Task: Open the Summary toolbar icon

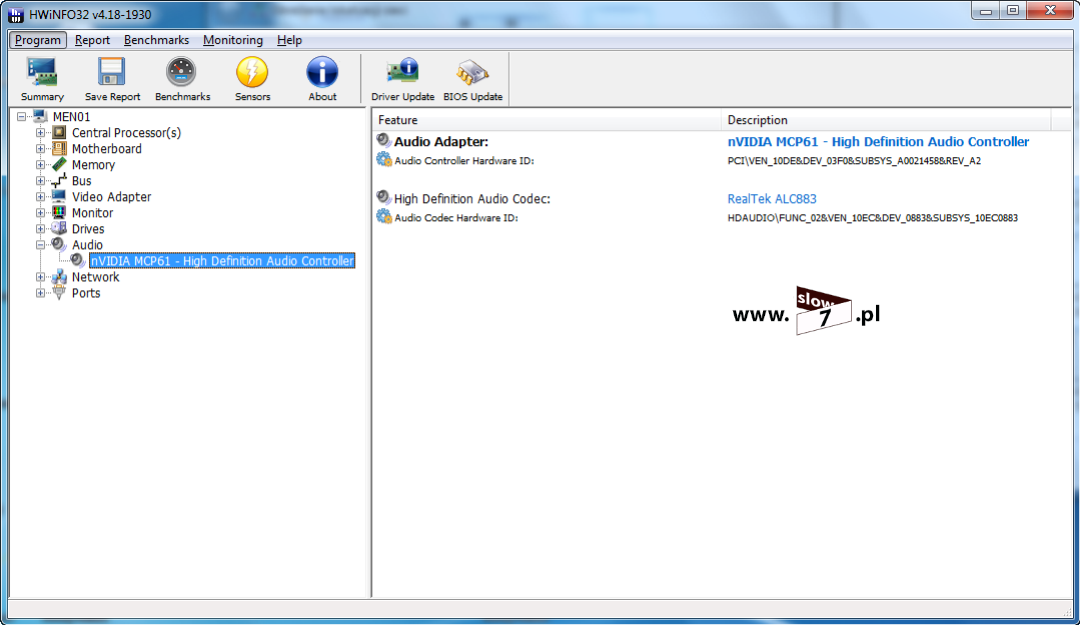Action: (42, 72)
